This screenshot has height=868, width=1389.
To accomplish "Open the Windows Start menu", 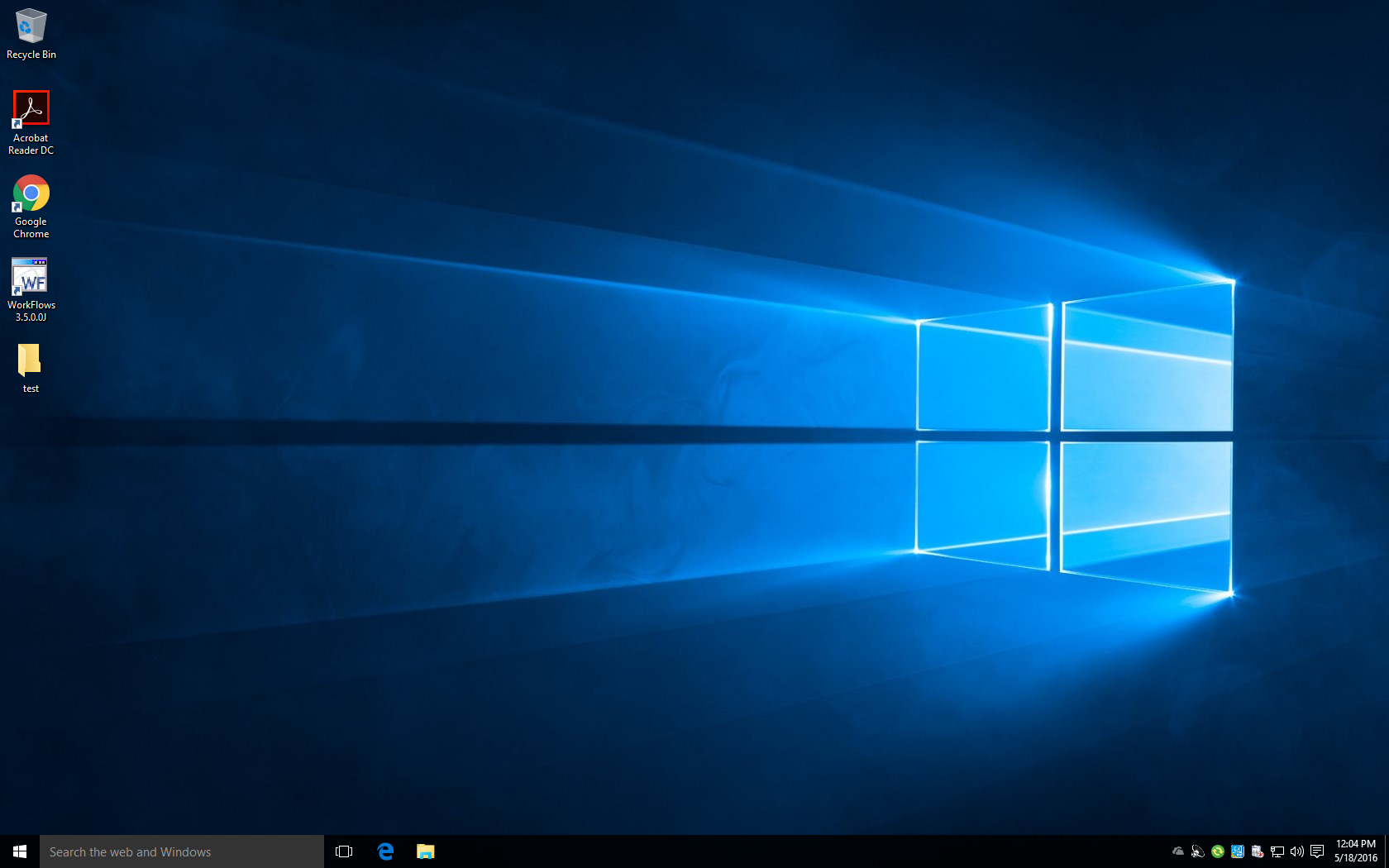I will pyautogui.click(x=20, y=851).
